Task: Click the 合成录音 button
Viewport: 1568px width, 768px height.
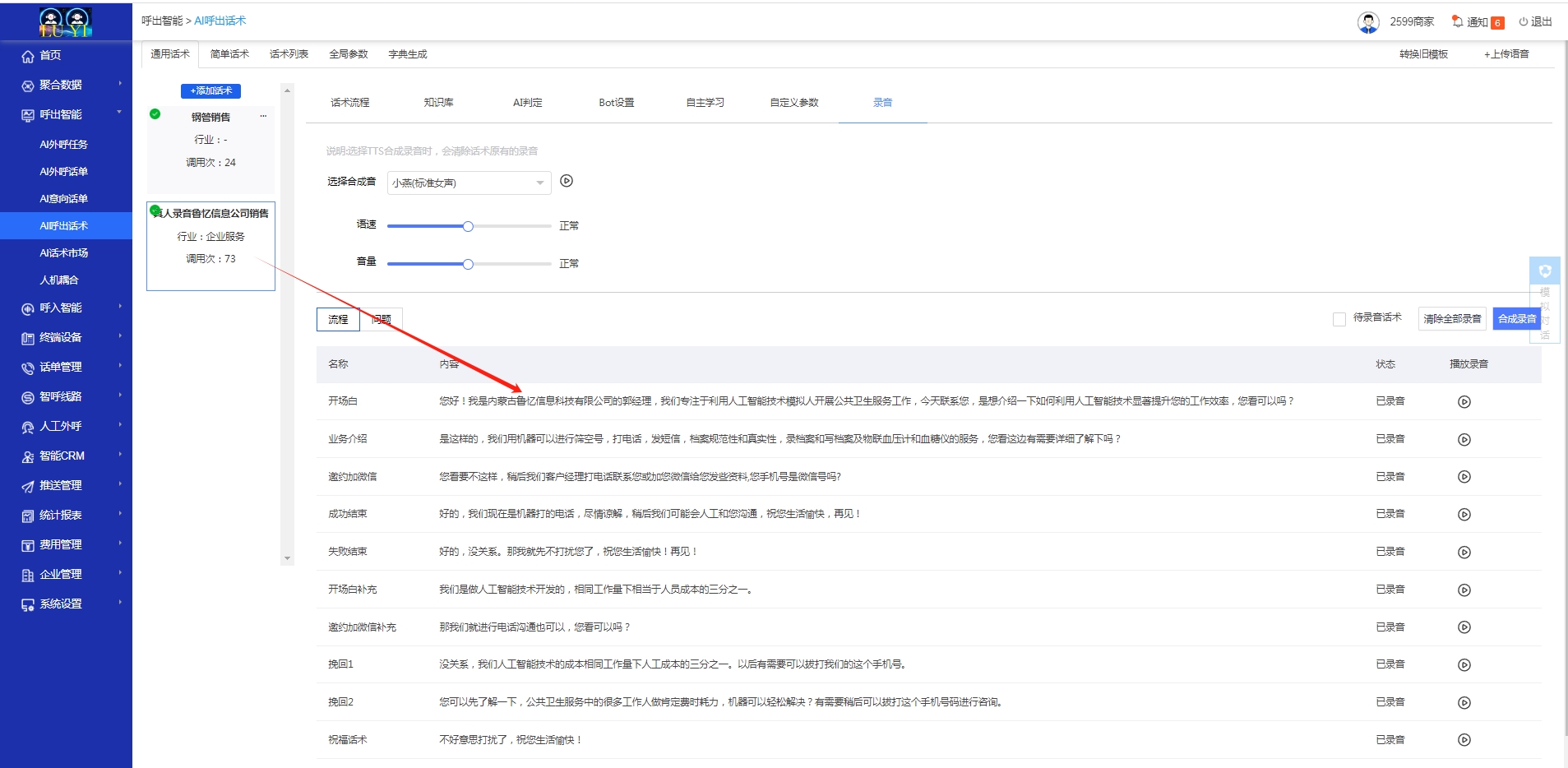Action: (x=1516, y=319)
